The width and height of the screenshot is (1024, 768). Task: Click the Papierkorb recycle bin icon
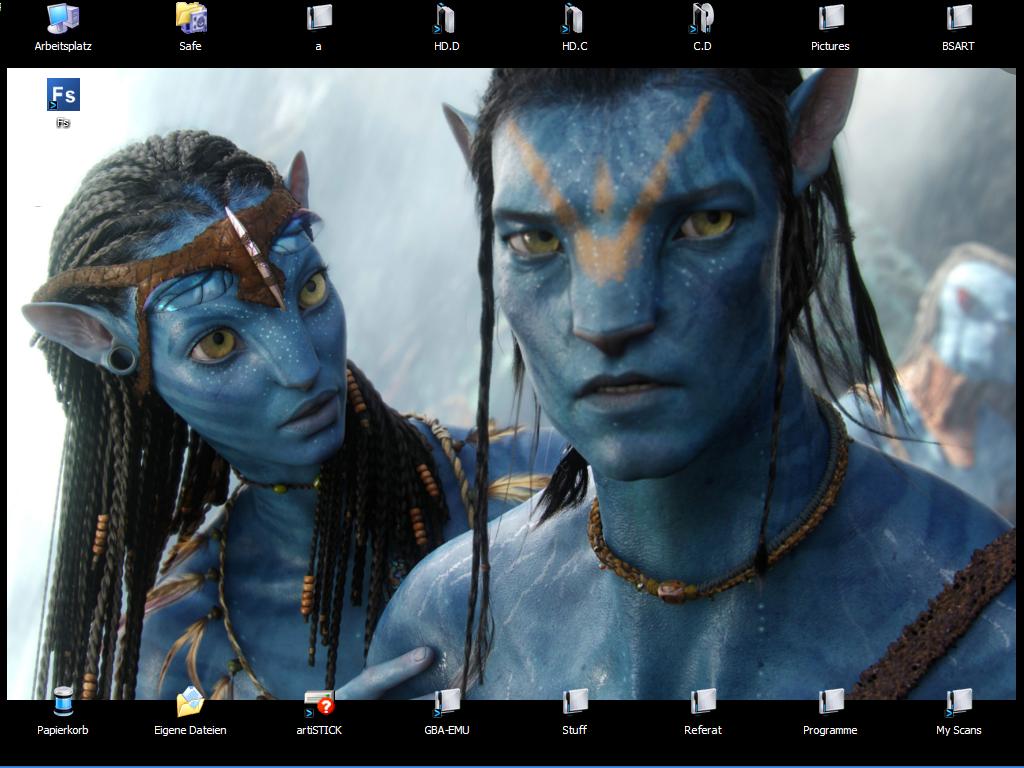point(63,703)
